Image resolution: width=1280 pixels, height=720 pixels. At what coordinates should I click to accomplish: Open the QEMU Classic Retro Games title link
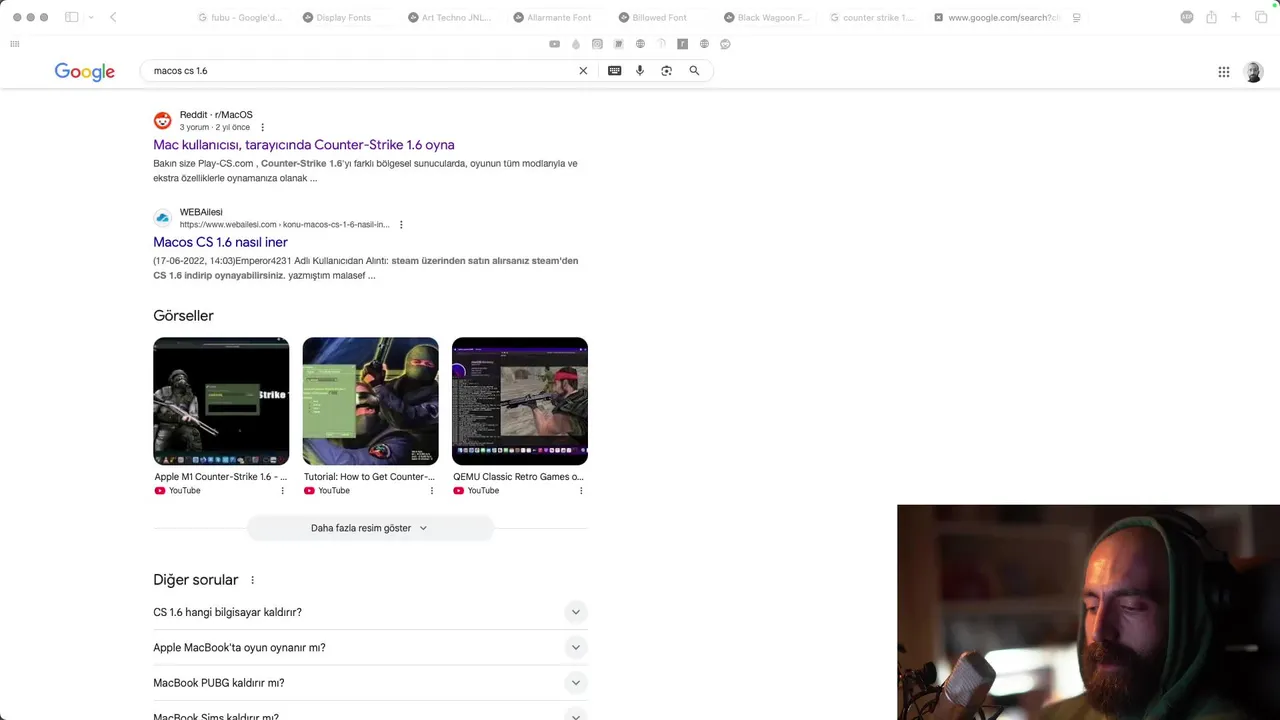pyautogui.click(x=518, y=477)
